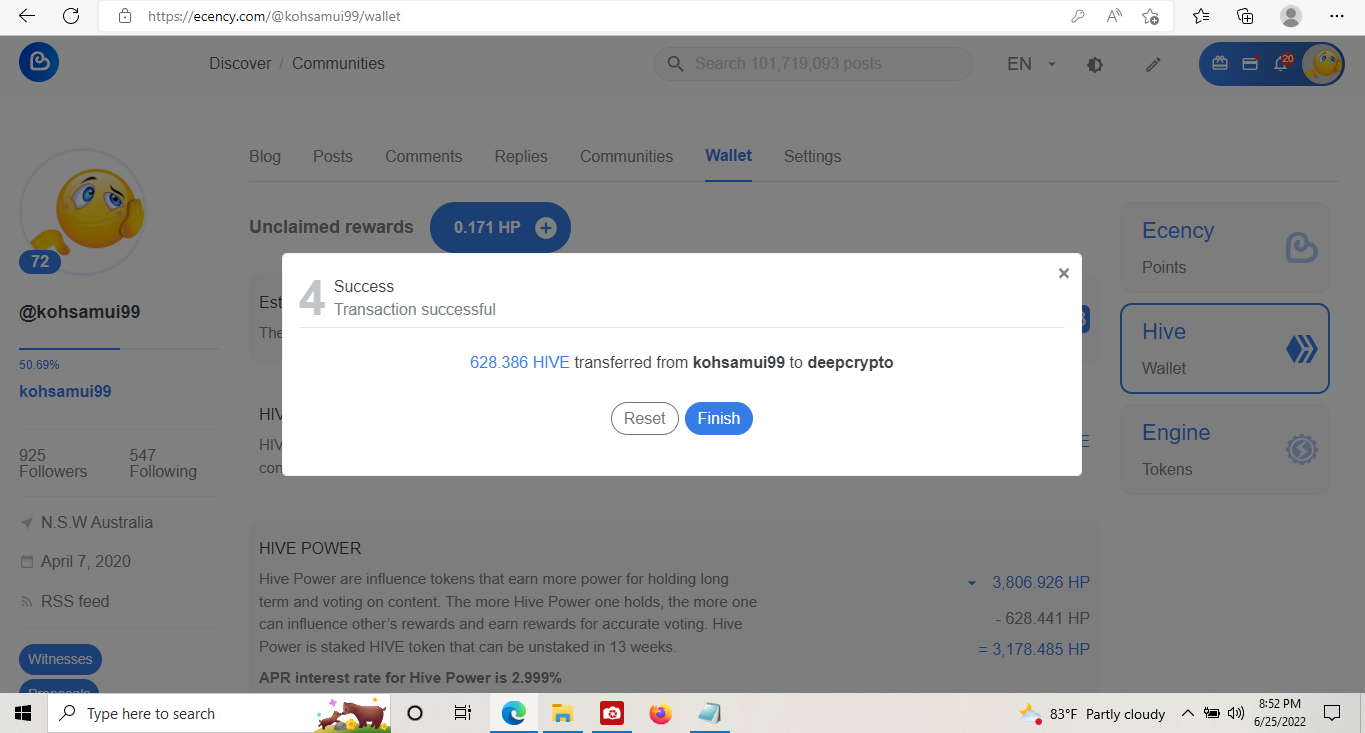Open browser Favorites list icon
The image size is (1365, 733).
pos(1201,16)
